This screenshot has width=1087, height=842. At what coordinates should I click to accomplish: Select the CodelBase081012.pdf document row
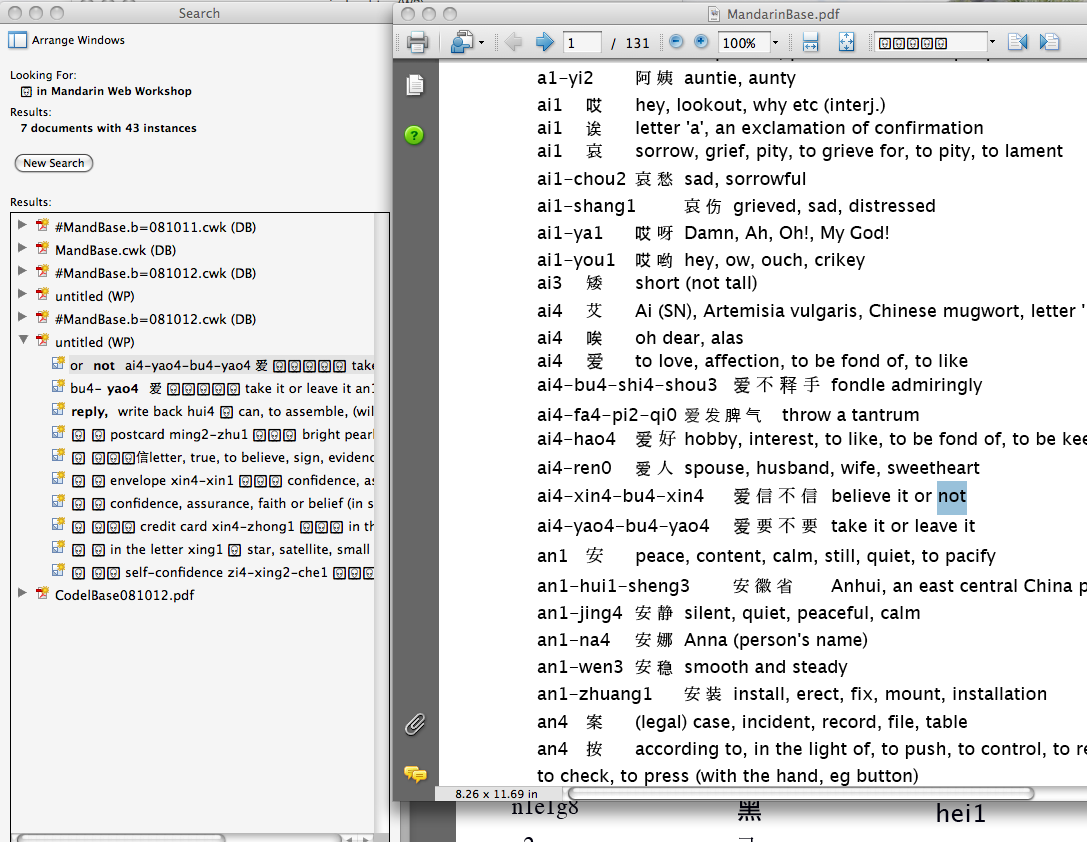125,595
